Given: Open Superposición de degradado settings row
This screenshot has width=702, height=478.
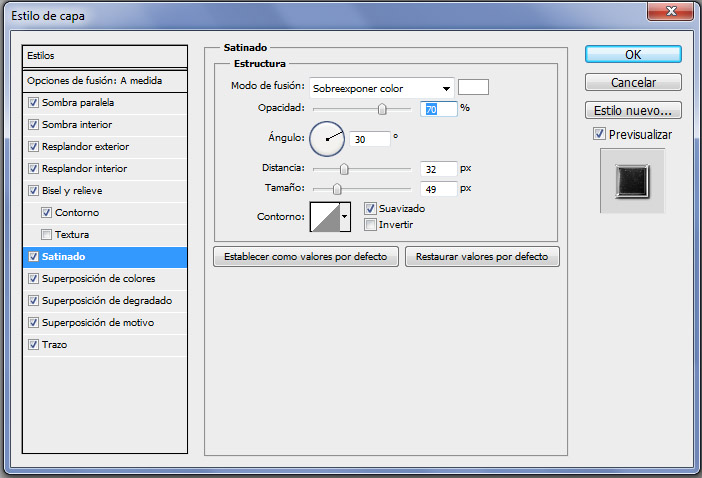Looking at the screenshot, I should (105, 301).
